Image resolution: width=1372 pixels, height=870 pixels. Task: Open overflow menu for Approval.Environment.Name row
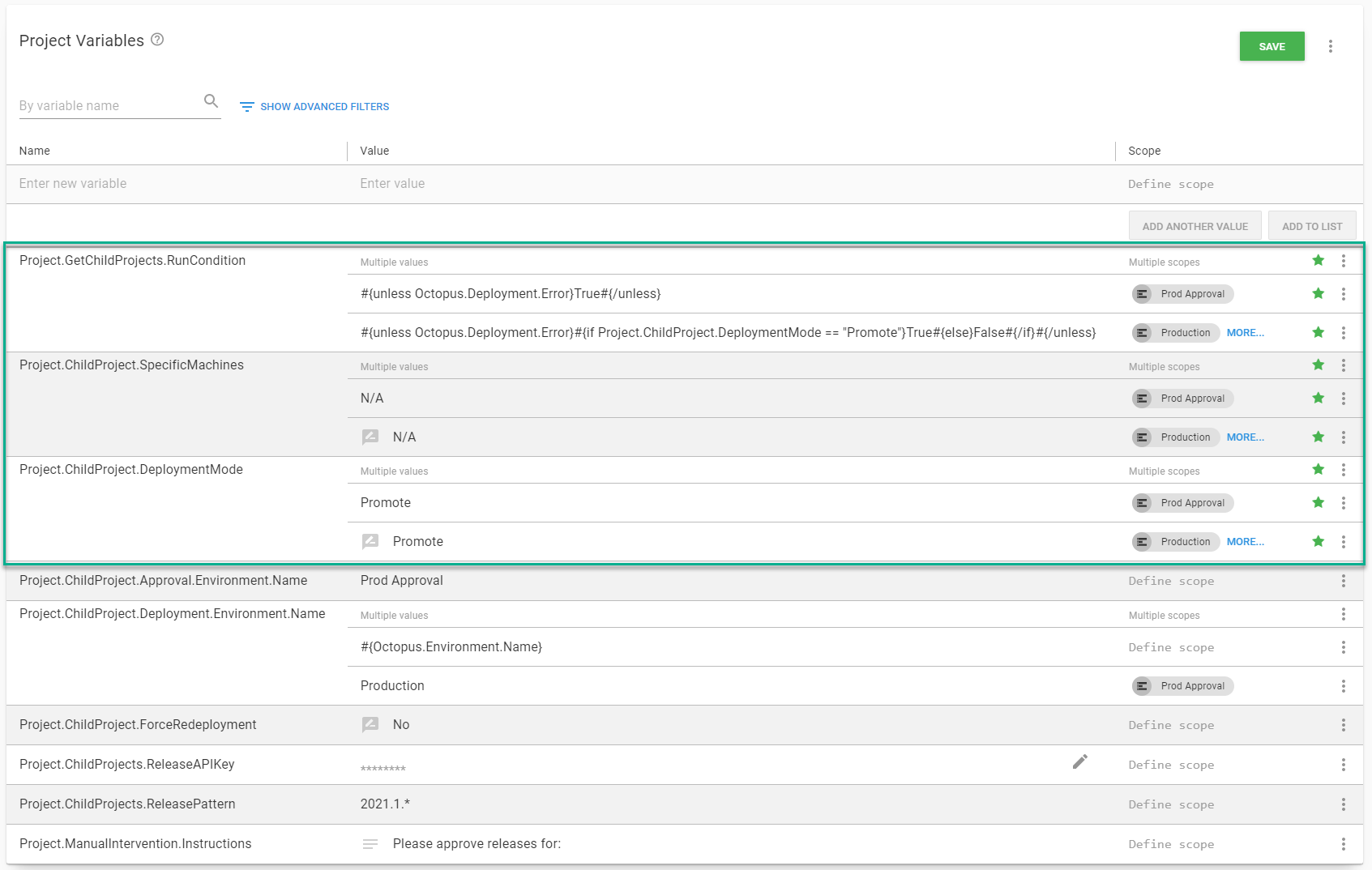pyautogui.click(x=1343, y=581)
